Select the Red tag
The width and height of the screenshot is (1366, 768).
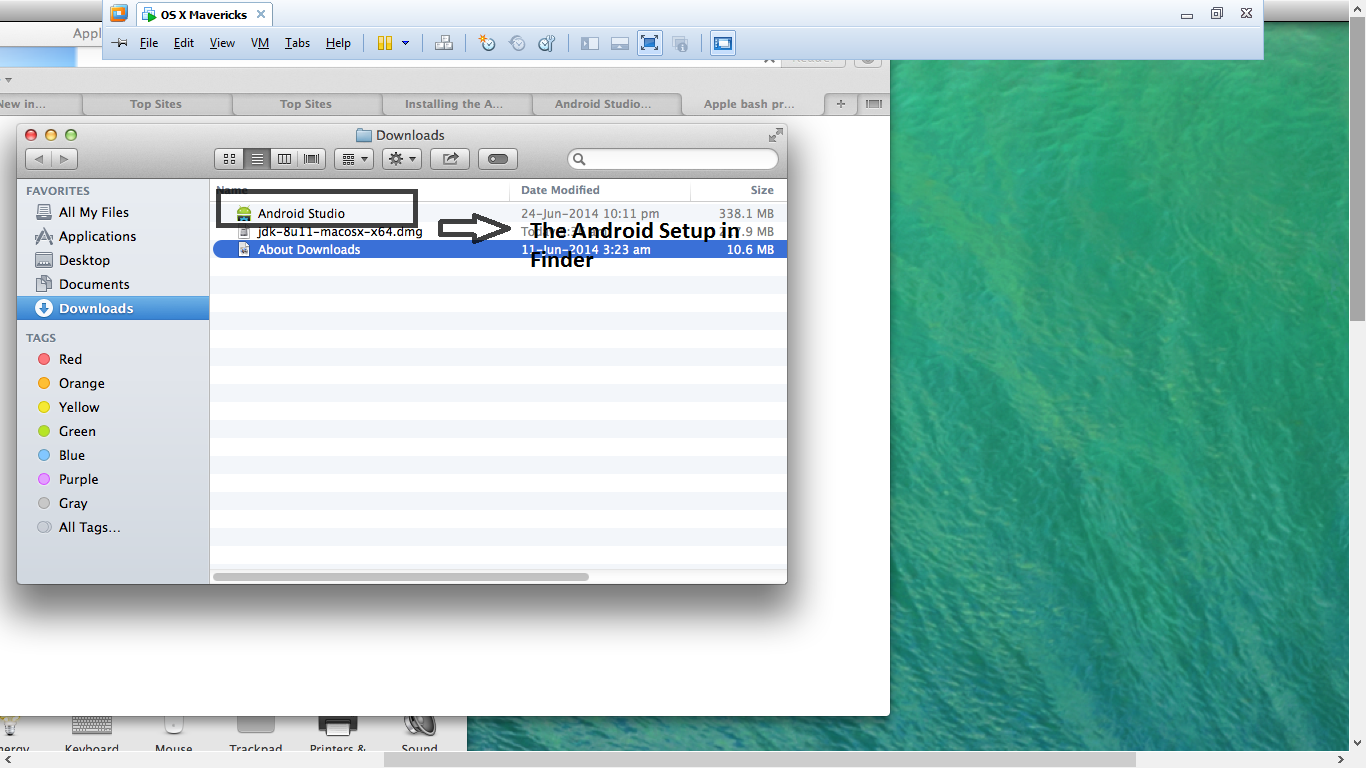(70, 359)
